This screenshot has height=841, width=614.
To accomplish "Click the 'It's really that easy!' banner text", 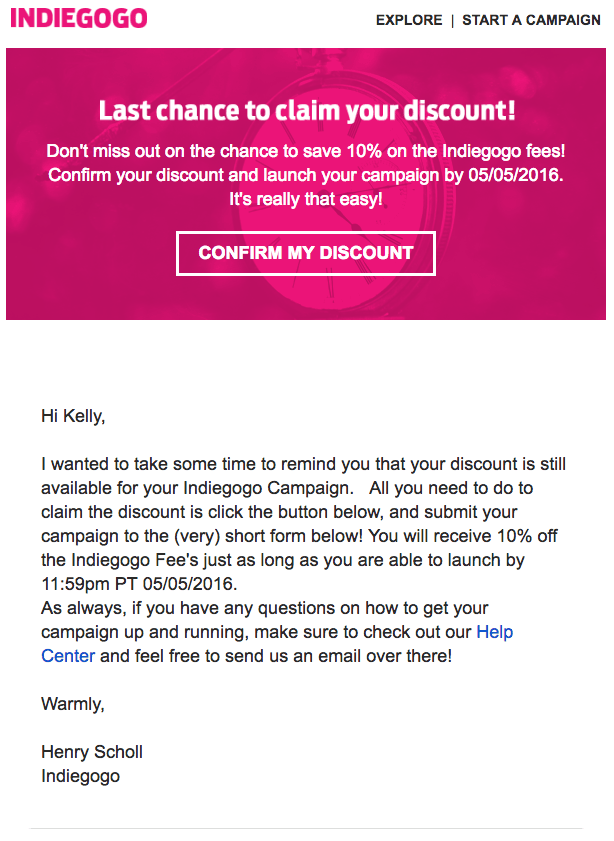I will [x=306, y=199].
